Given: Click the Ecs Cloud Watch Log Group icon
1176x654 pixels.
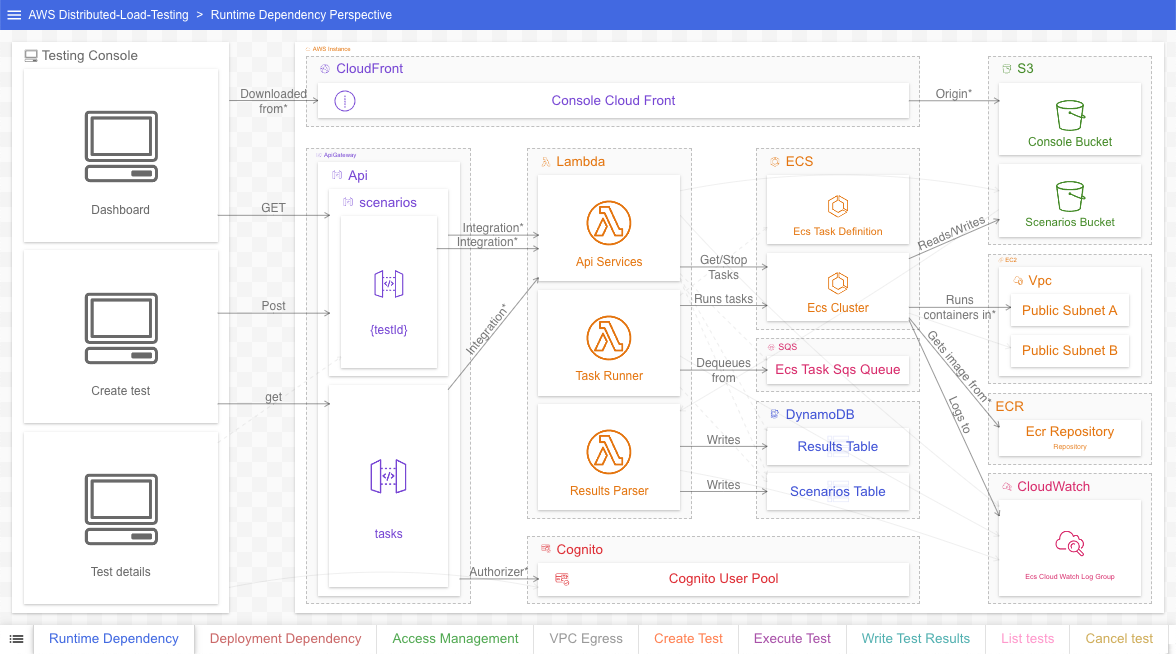Looking at the screenshot, I should [1070, 543].
